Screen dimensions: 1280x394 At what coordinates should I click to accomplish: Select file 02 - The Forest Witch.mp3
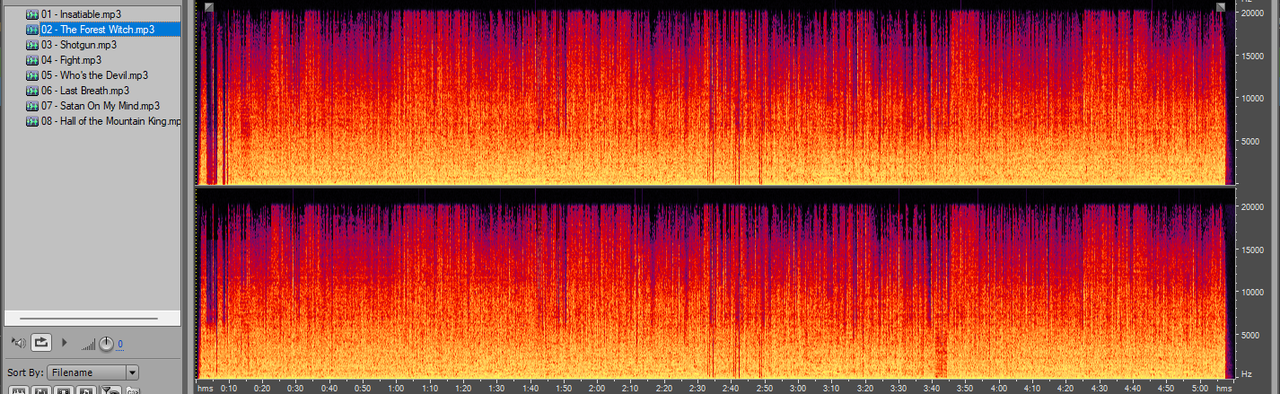click(98, 30)
